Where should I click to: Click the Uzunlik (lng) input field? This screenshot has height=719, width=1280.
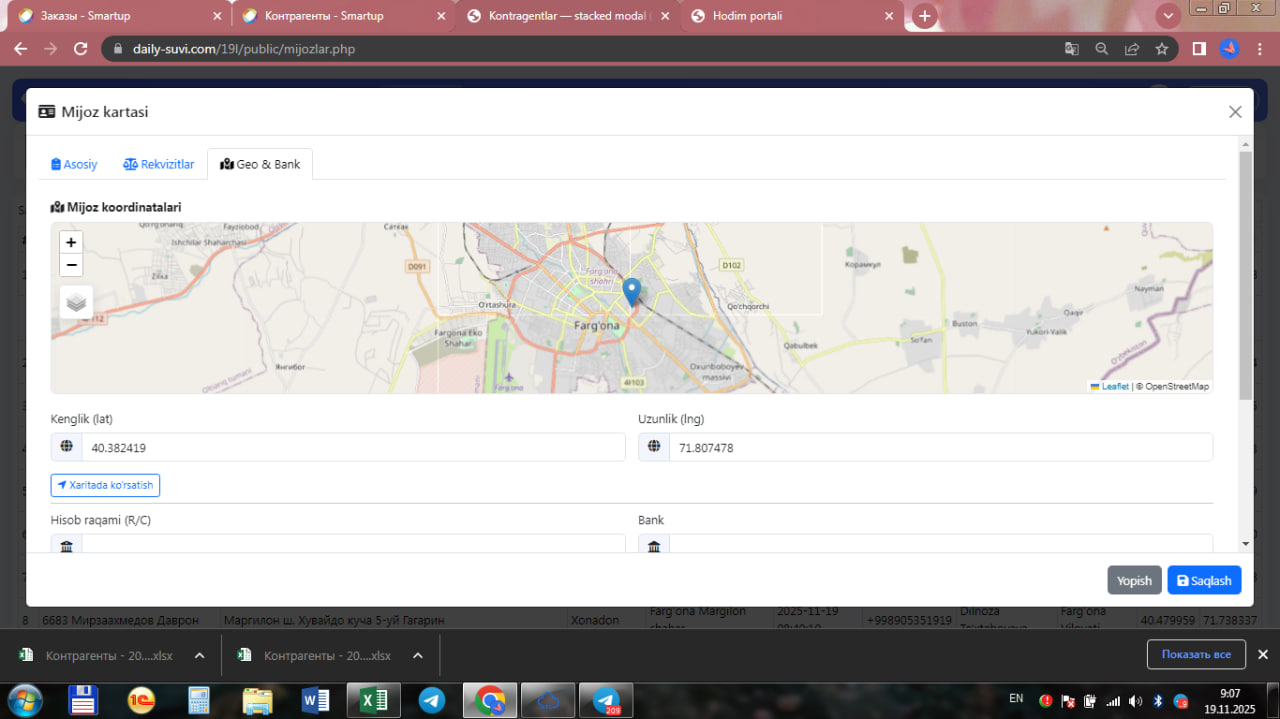pyautogui.click(x=939, y=447)
